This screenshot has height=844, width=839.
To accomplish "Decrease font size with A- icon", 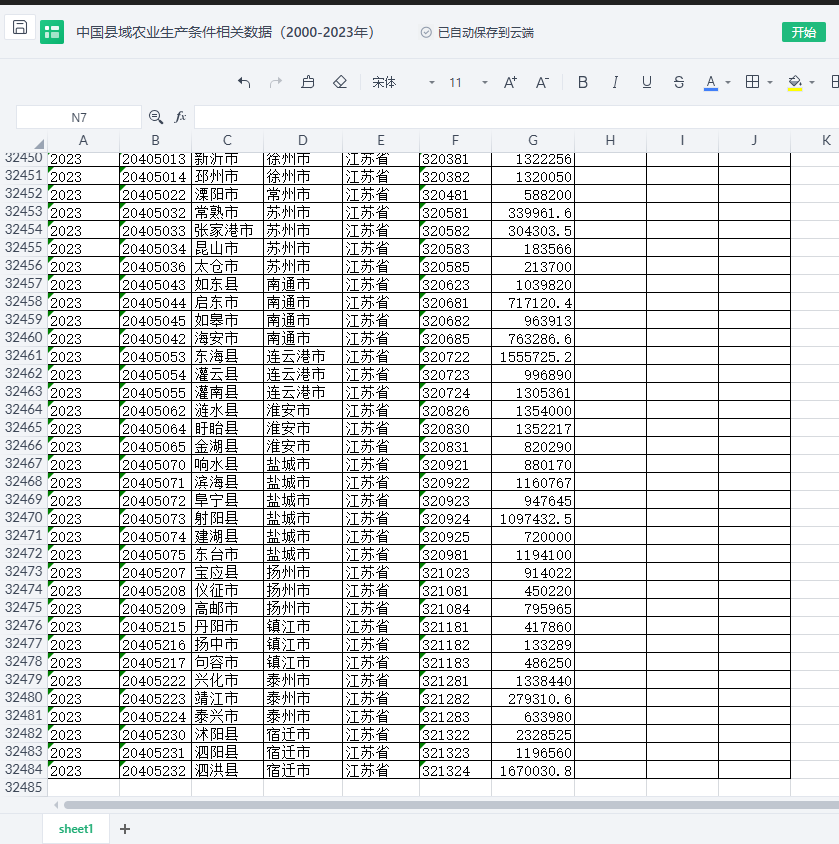I will pos(542,82).
